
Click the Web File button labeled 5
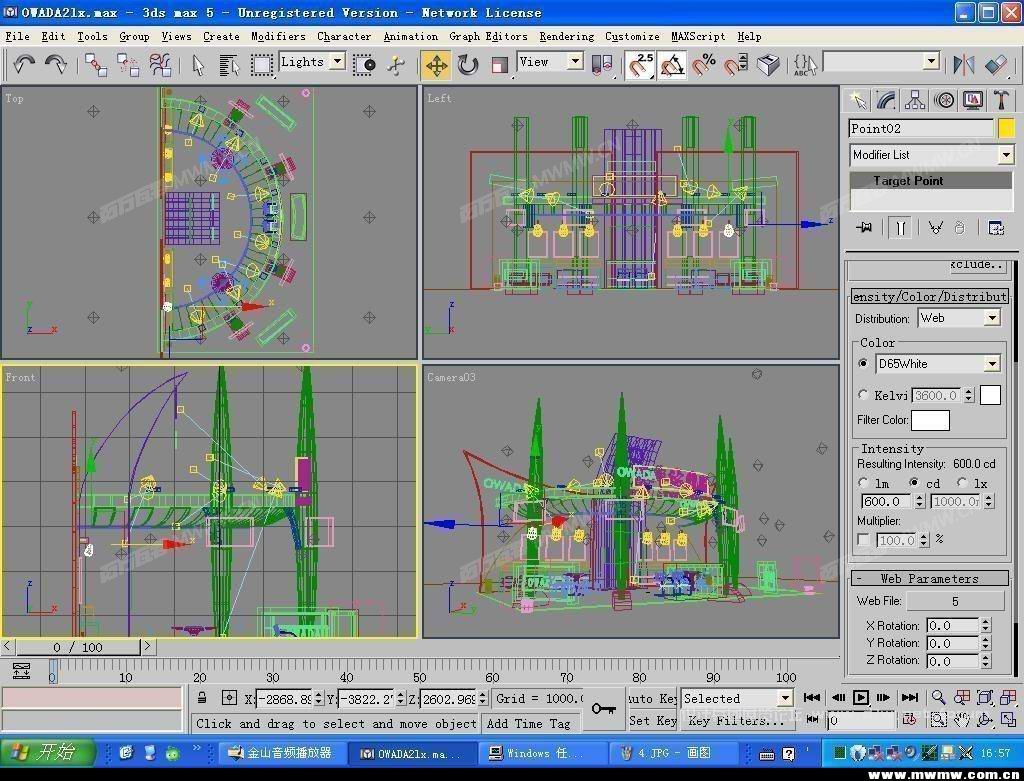[955, 601]
